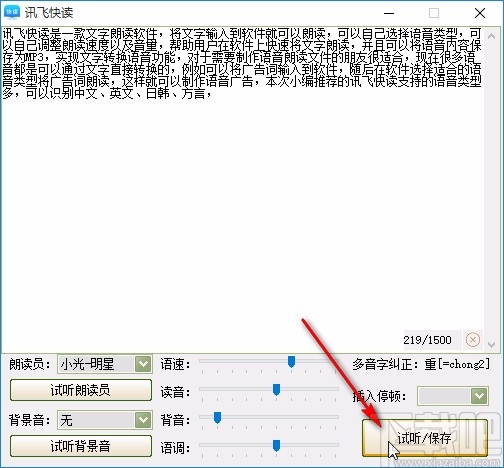
Task: Click the 试听/保存 button
Action: [x=425, y=438]
